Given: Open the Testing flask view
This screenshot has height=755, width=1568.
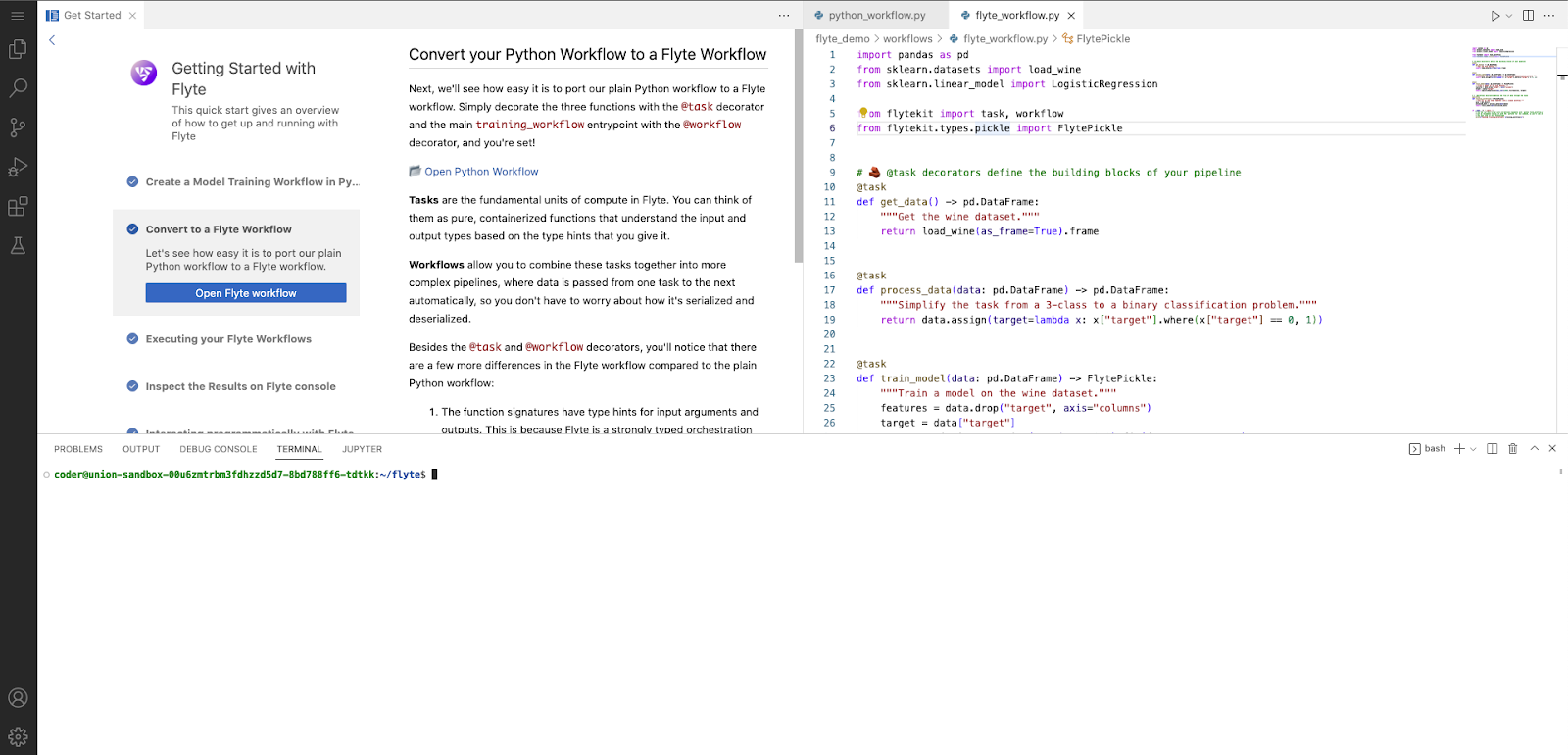Looking at the screenshot, I should point(18,245).
